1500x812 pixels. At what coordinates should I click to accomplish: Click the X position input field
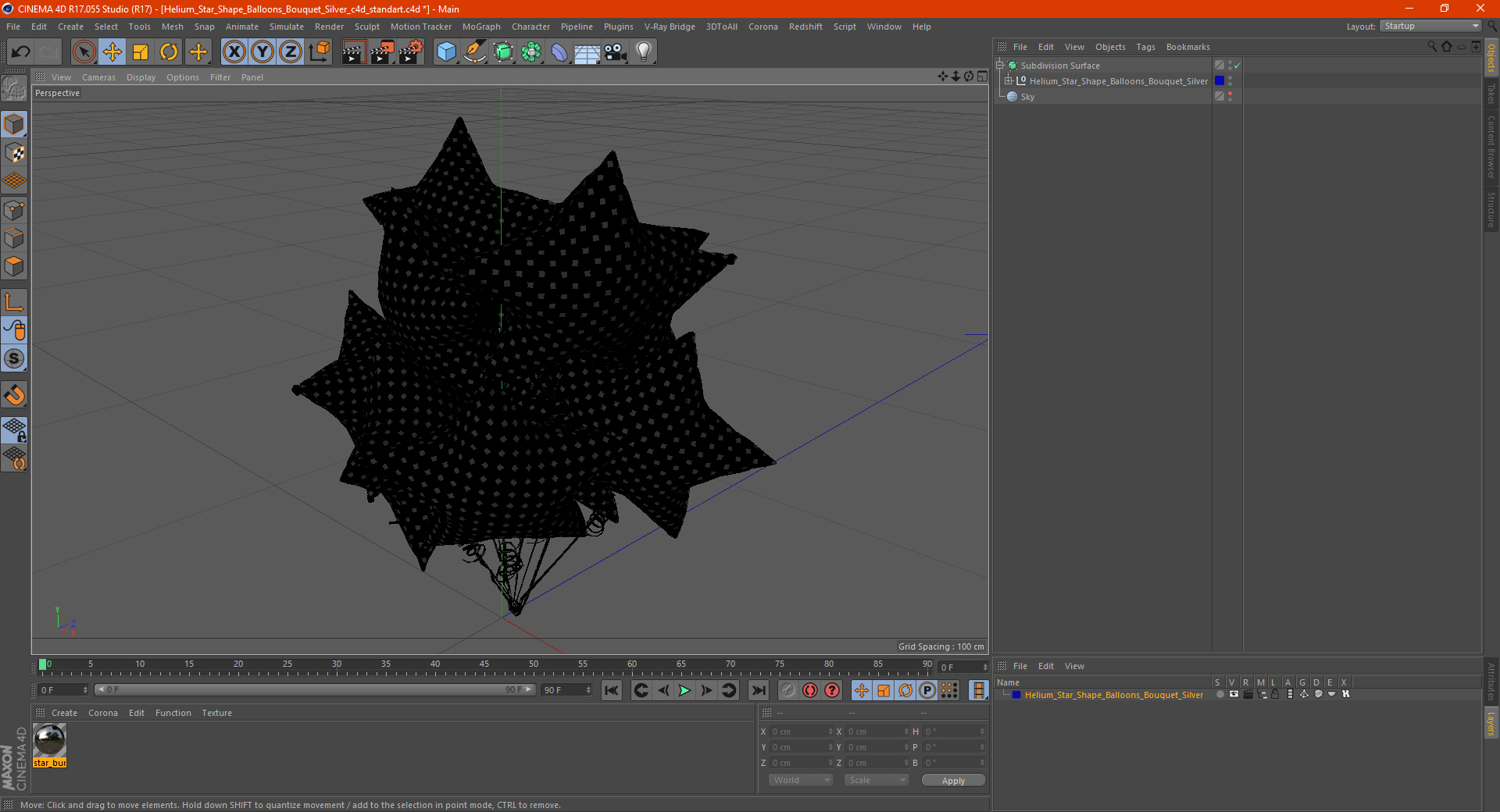point(801,732)
